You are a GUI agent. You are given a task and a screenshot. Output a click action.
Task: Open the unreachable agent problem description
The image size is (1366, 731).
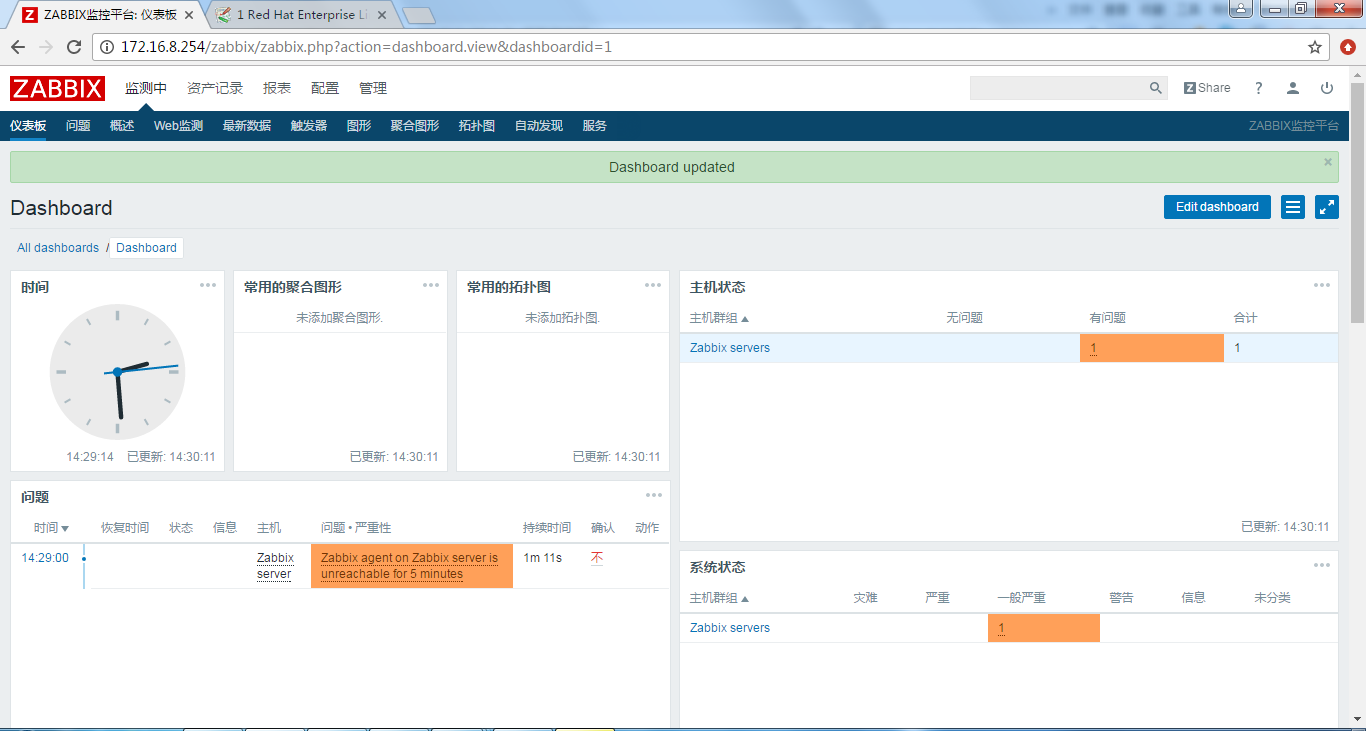click(409, 566)
